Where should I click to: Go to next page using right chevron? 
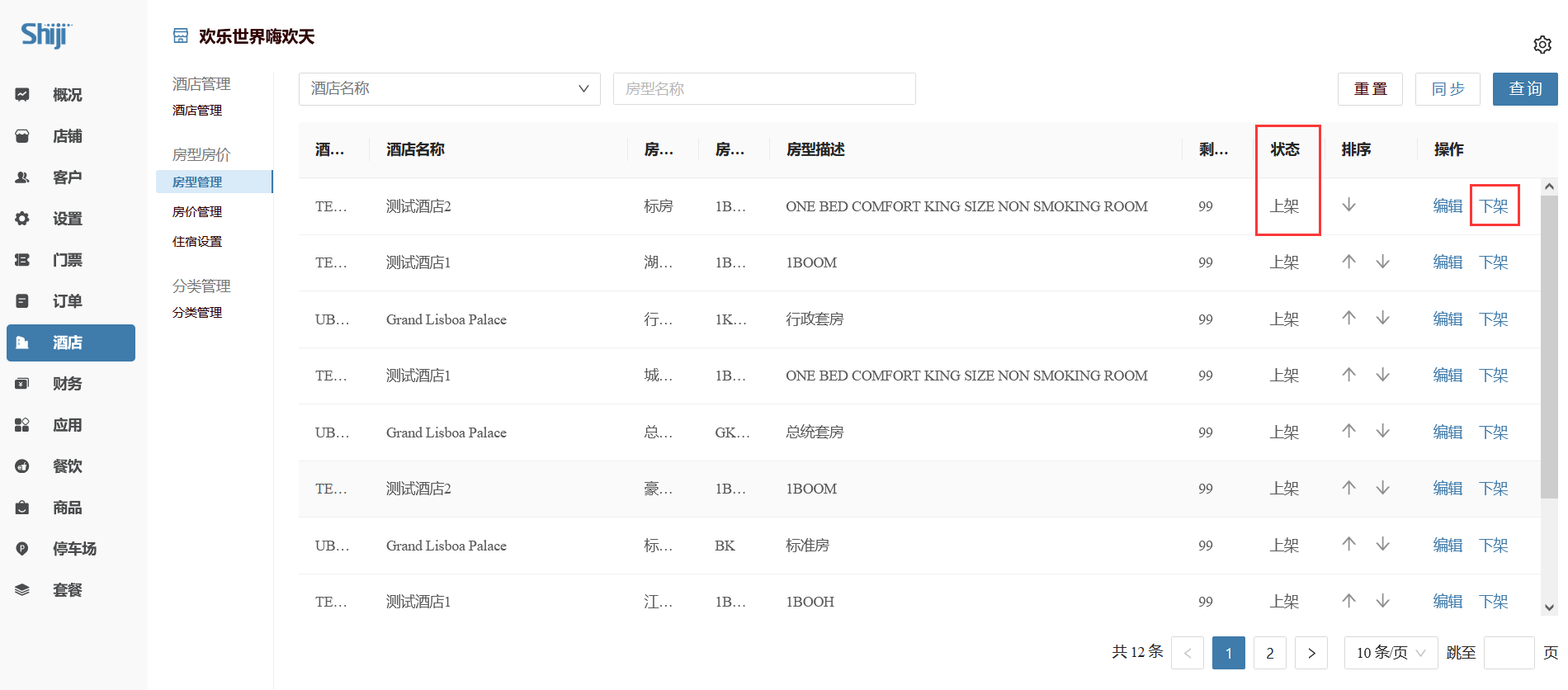(x=1311, y=653)
